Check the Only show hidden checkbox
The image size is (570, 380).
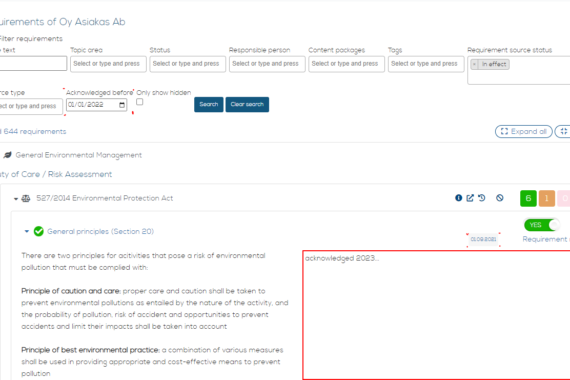pyautogui.click(x=140, y=102)
